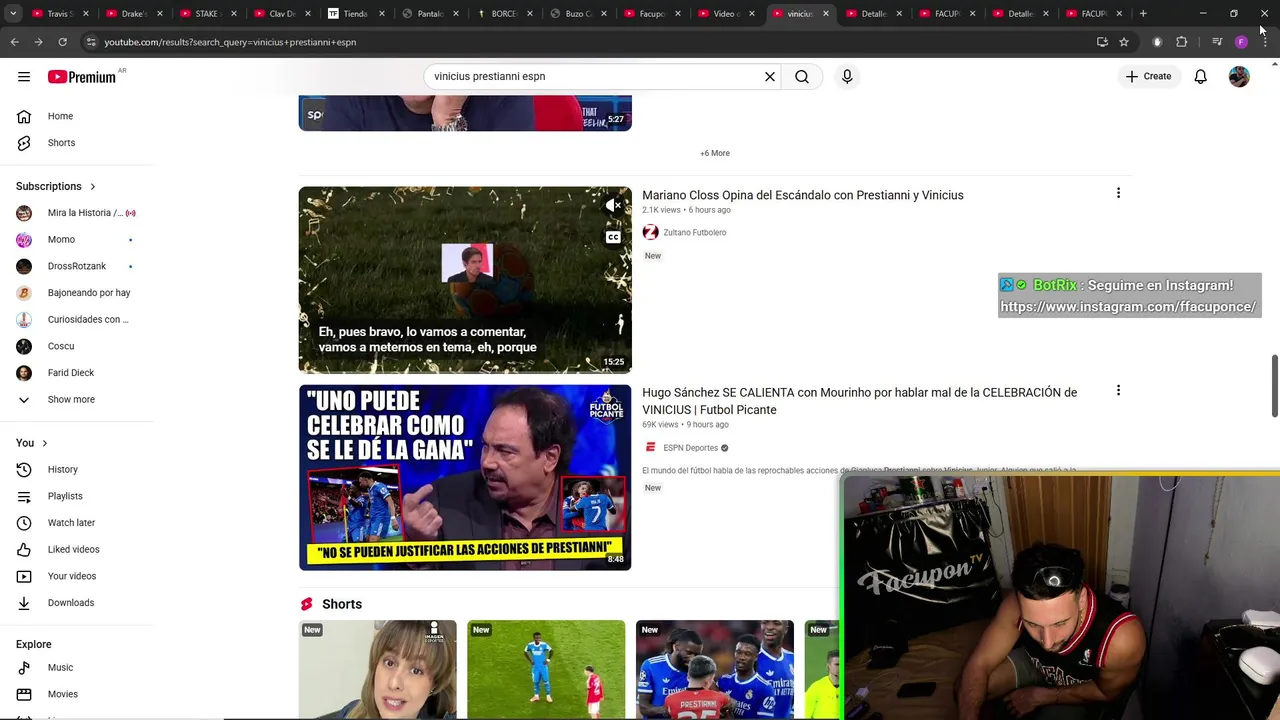The image size is (1280, 720).
Task: Open the ESPN Deportes channel name
Action: click(x=691, y=448)
